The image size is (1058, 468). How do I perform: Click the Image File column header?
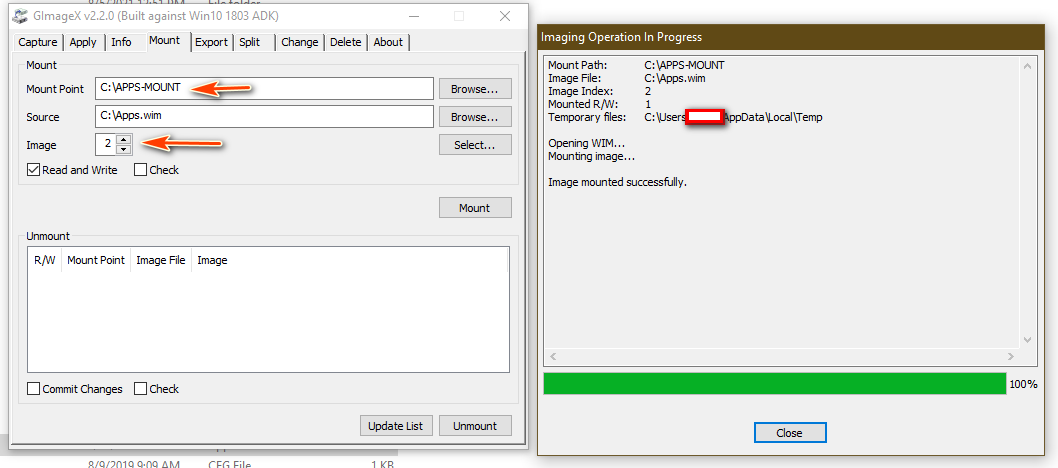(x=161, y=260)
